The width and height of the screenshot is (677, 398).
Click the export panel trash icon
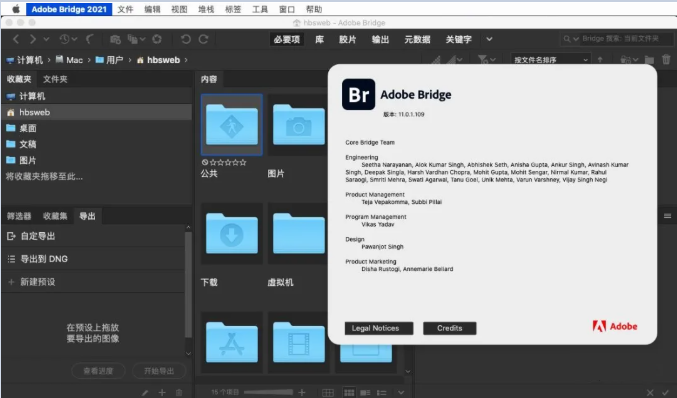pos(179,392)
